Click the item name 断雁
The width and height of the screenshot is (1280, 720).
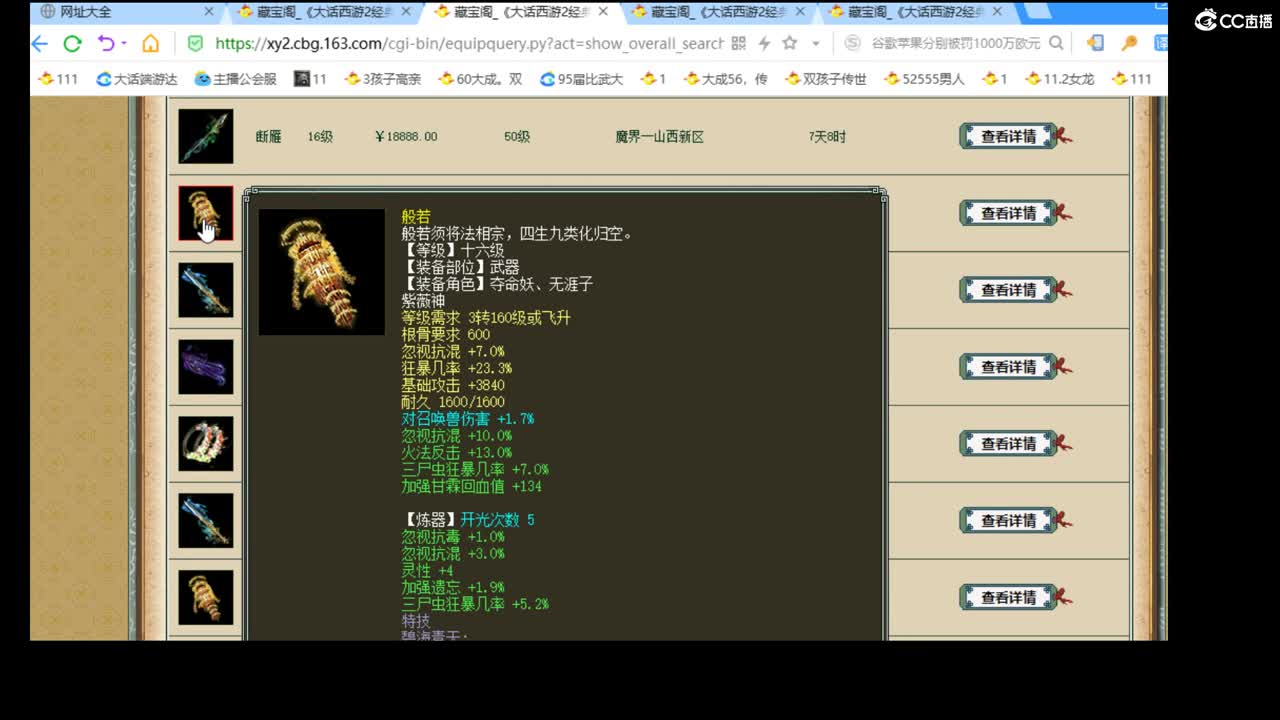tap(268, 137)
